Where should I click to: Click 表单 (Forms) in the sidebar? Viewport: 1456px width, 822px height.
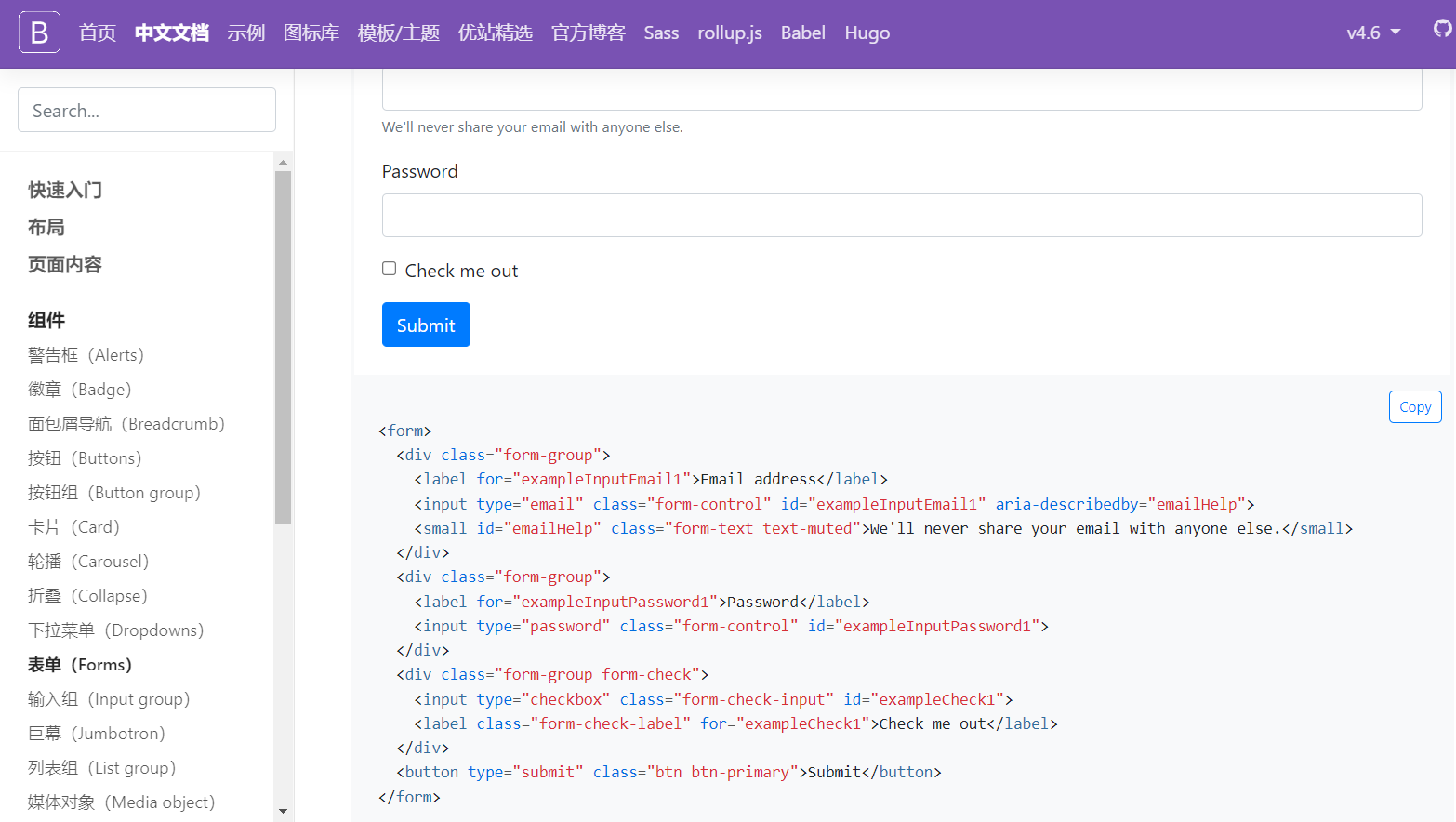point(79,664)
